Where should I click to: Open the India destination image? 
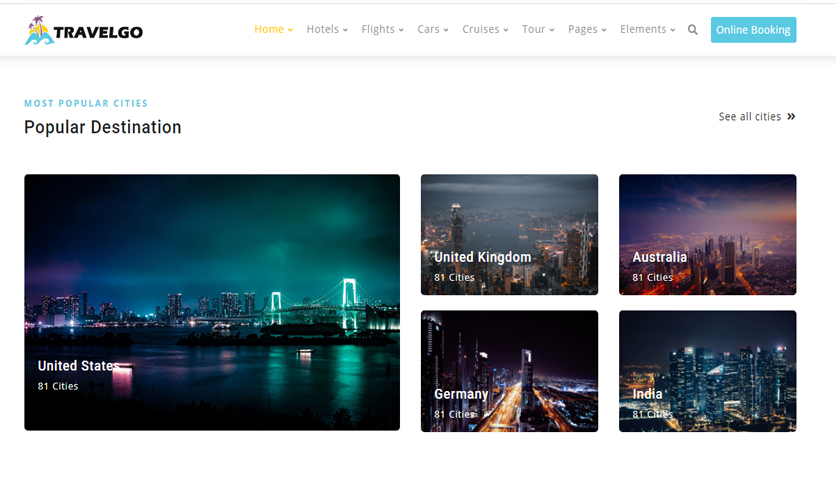coord(708,371)
